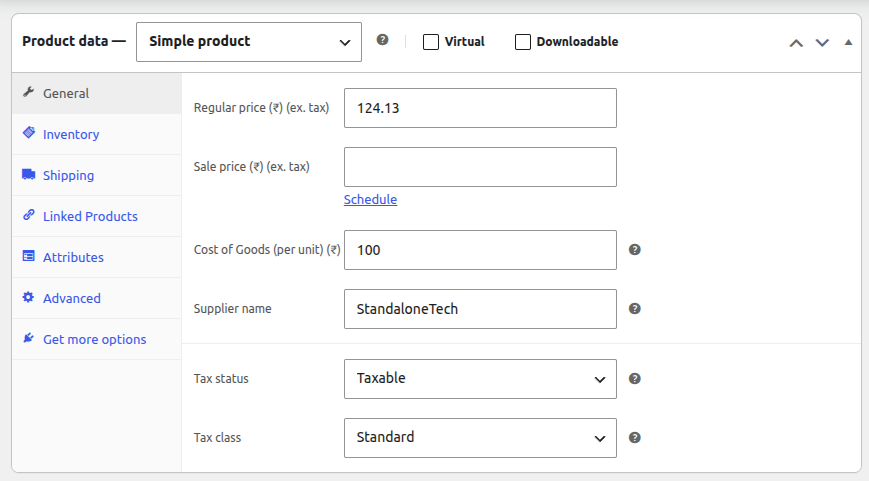Click the Get more options plug icon
The width and height of the screenshot is (869, 481).
[x=29, y=338]
